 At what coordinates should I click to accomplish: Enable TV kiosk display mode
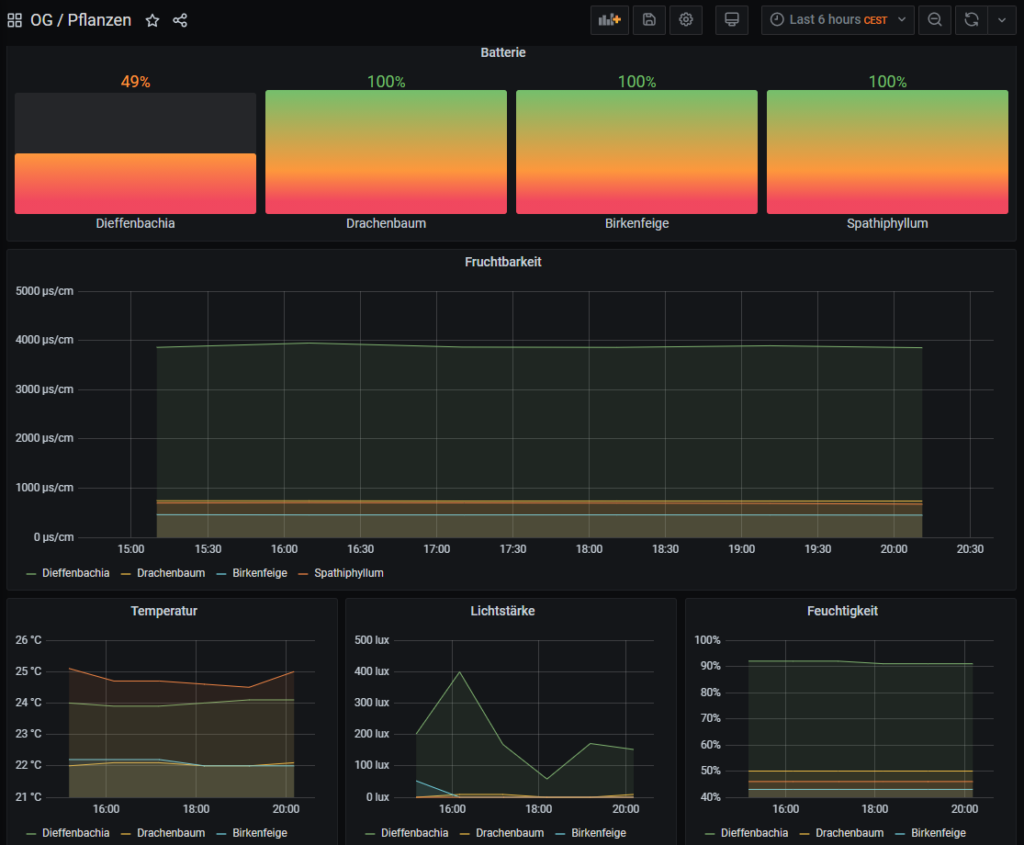click(x=731, y=20)
